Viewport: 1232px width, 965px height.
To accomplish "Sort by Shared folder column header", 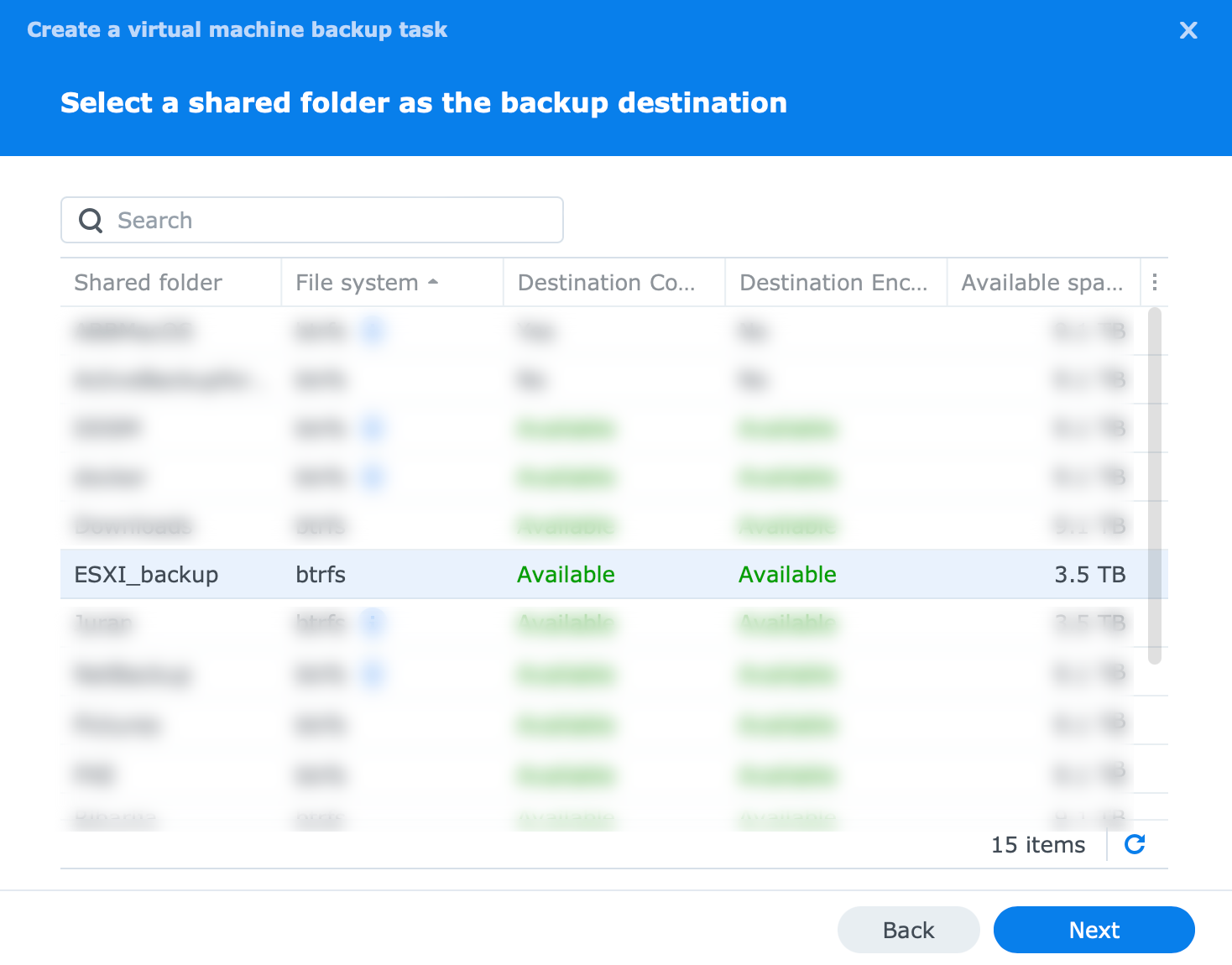I will click(x=171, y=283).
